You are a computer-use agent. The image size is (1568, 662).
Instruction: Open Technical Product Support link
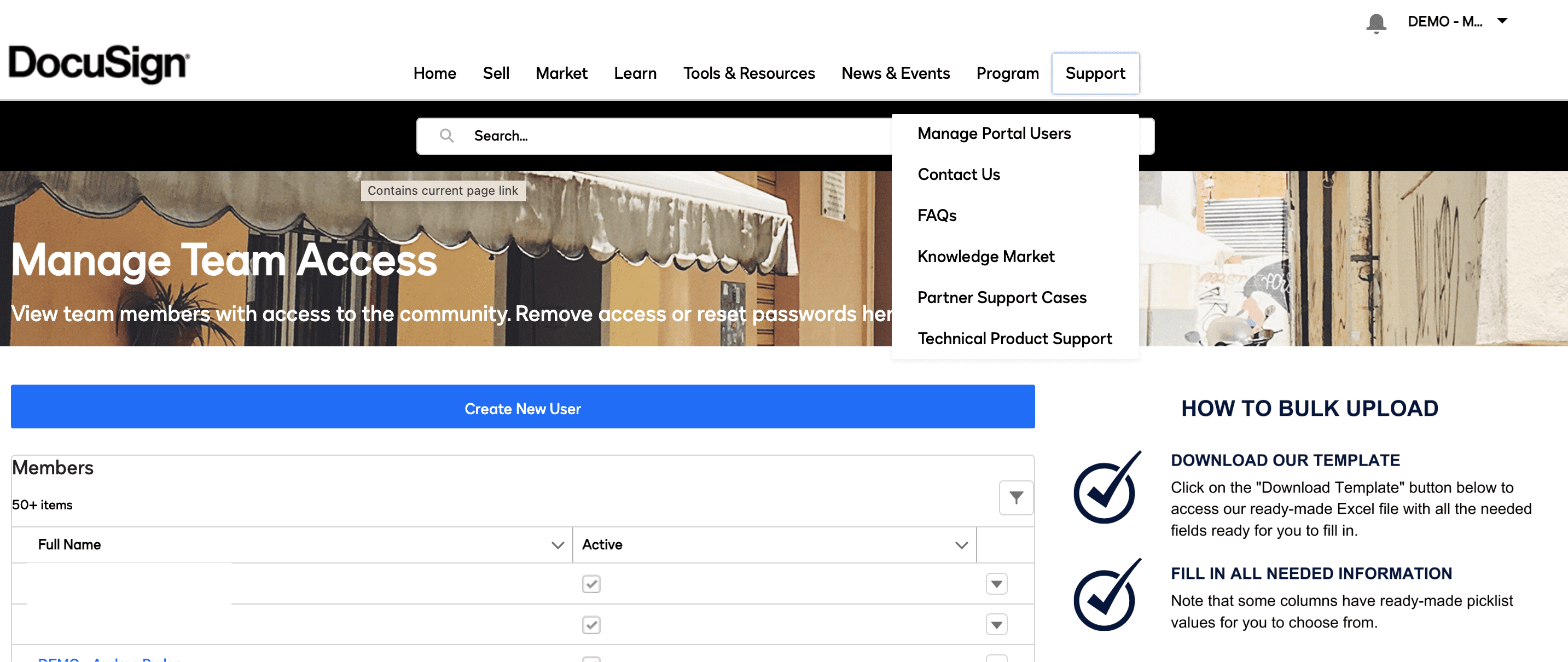click(1014, 339)
